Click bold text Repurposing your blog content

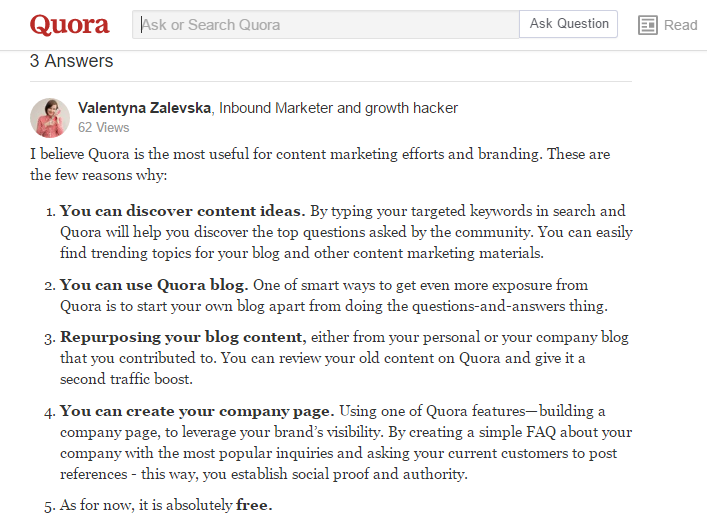183,337
